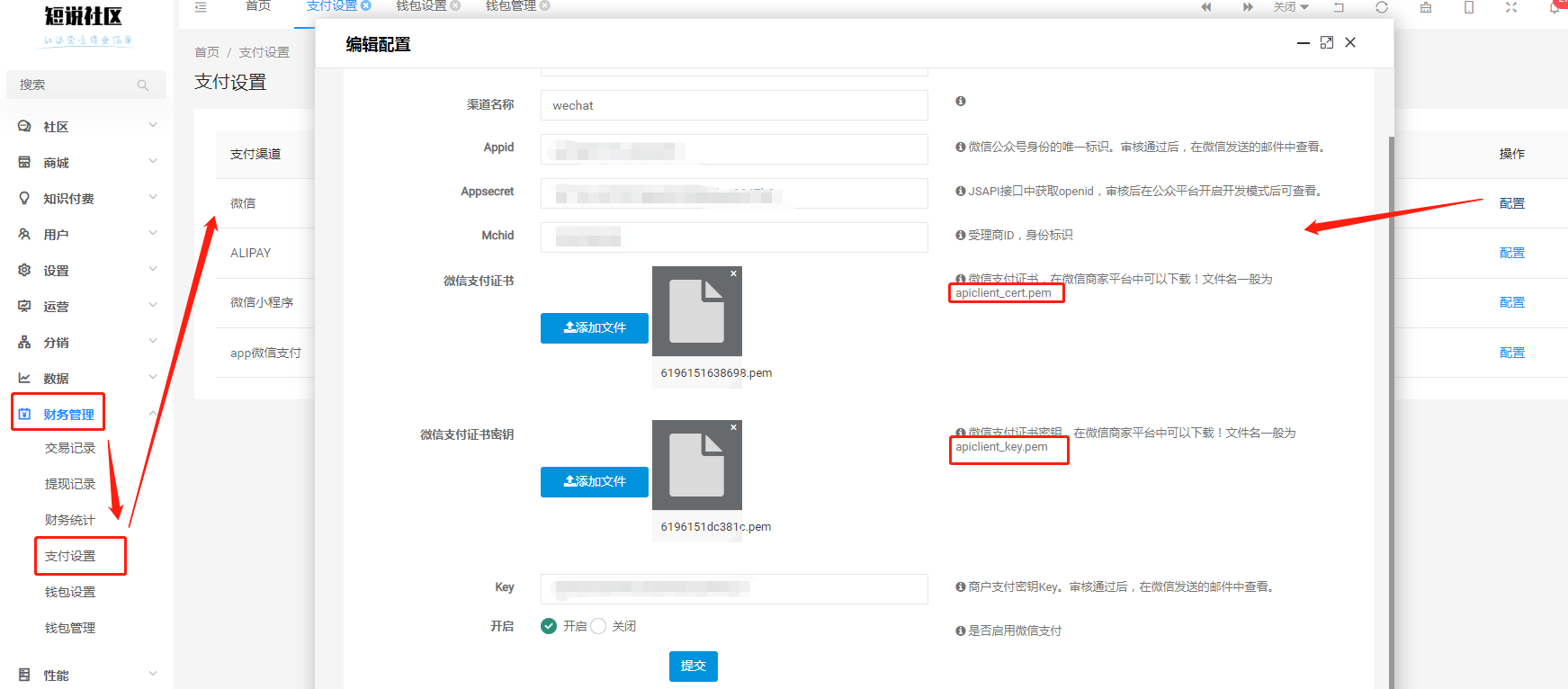
Task: Click the 分销 hierarchy icon
Action: pyautogui.click(x=24, y=342)
